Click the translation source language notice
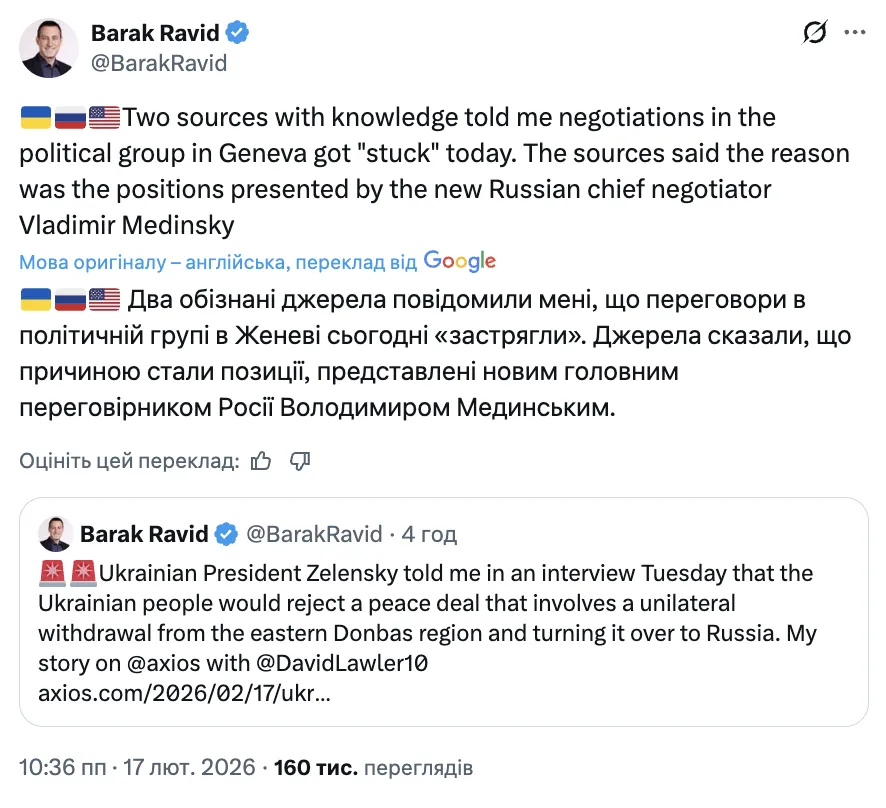The image size is (886, 808). (218, 262)
